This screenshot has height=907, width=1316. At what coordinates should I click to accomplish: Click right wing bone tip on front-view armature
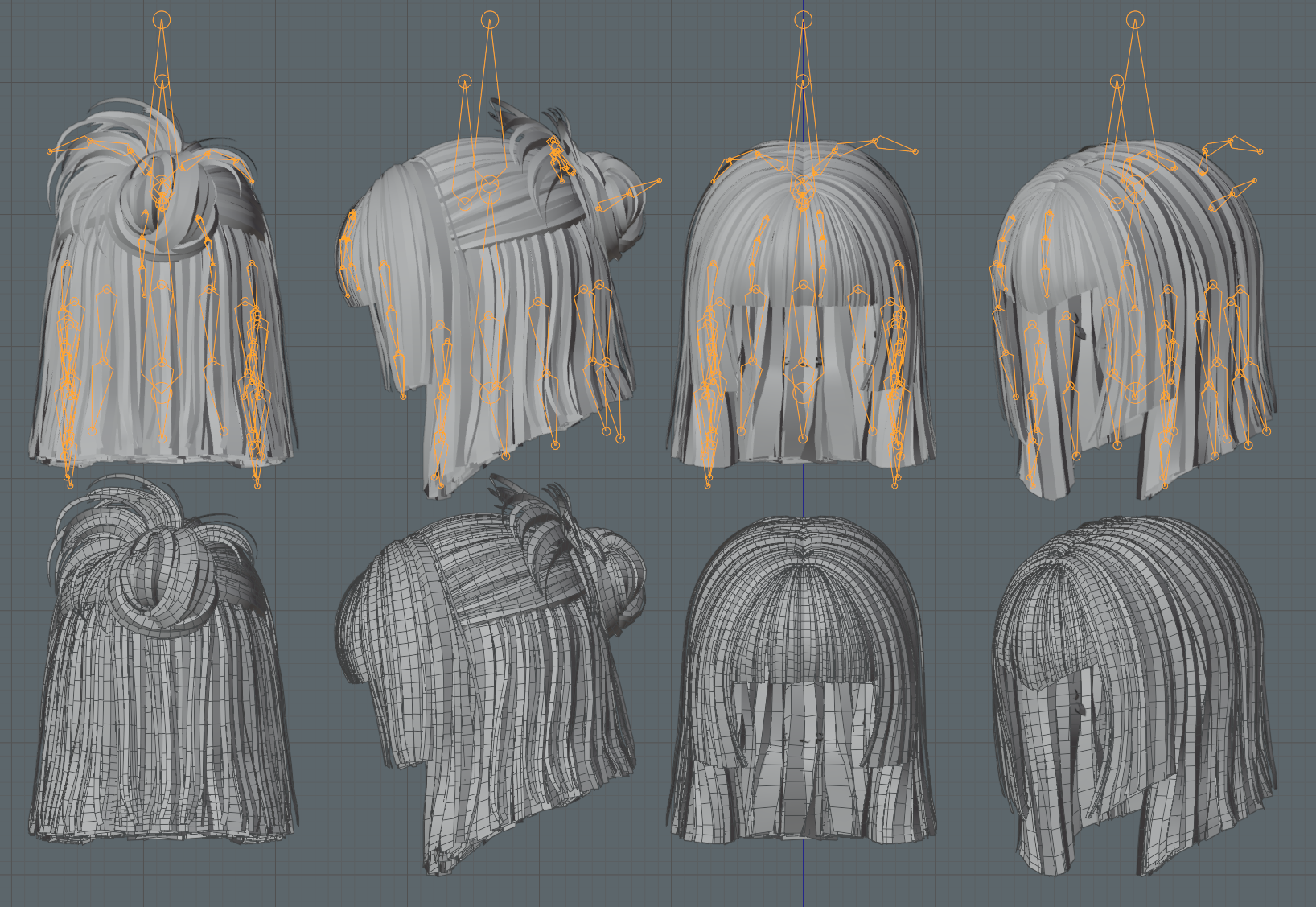915,150
